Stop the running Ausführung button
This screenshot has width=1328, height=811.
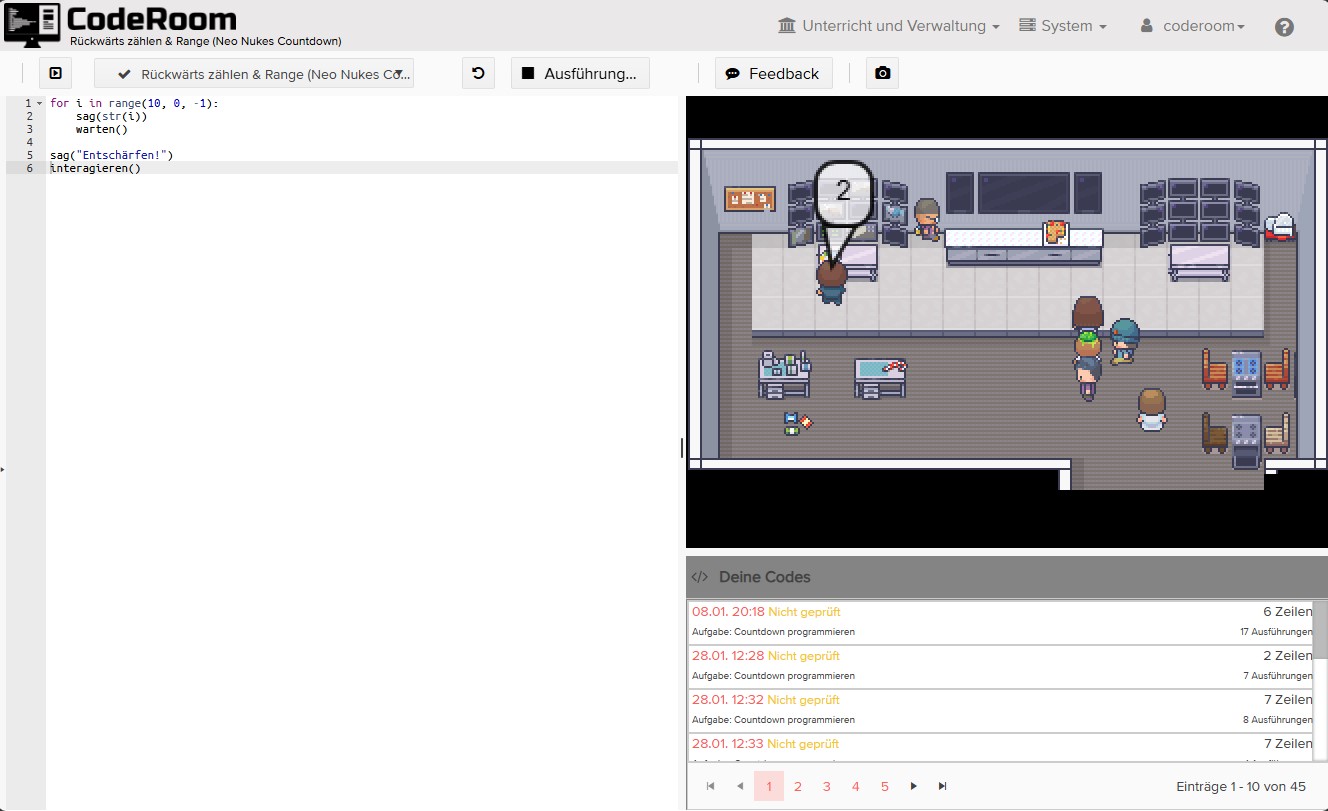point(579,73)
